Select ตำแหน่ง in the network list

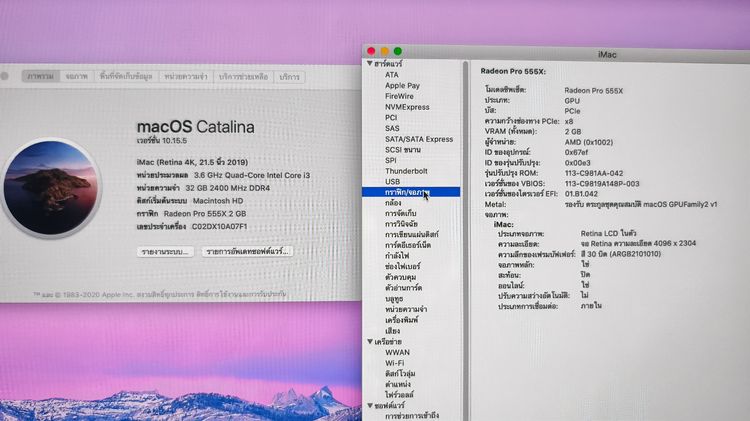point(398,384)
